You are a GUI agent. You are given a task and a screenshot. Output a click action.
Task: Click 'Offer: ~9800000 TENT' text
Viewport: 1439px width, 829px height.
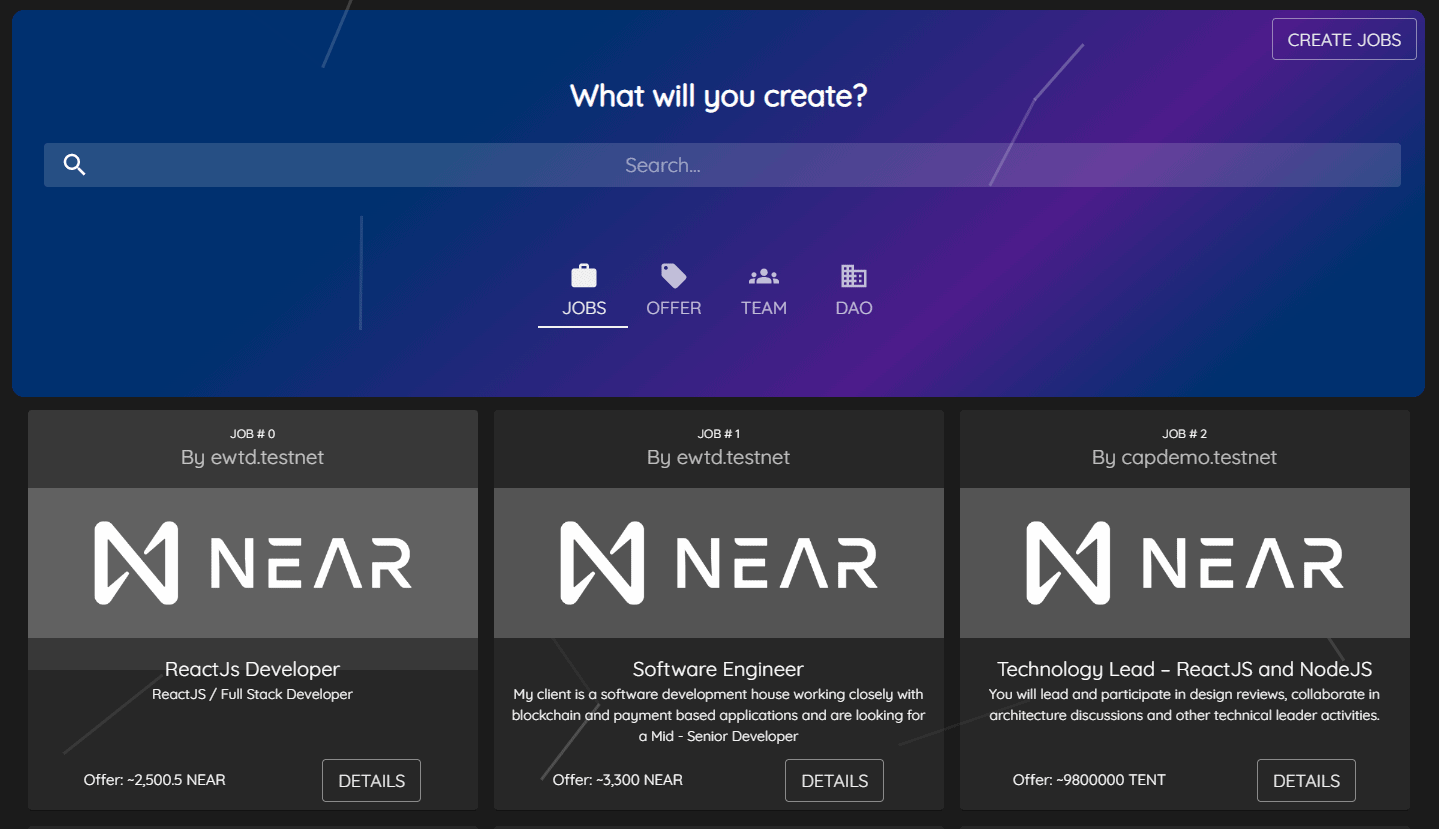[1089, 780]
